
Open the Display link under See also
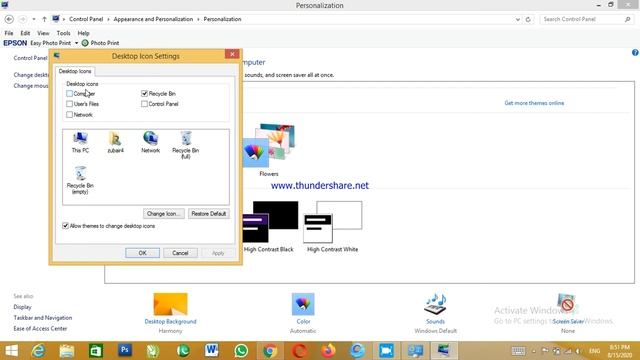click(x=22, y=307)
